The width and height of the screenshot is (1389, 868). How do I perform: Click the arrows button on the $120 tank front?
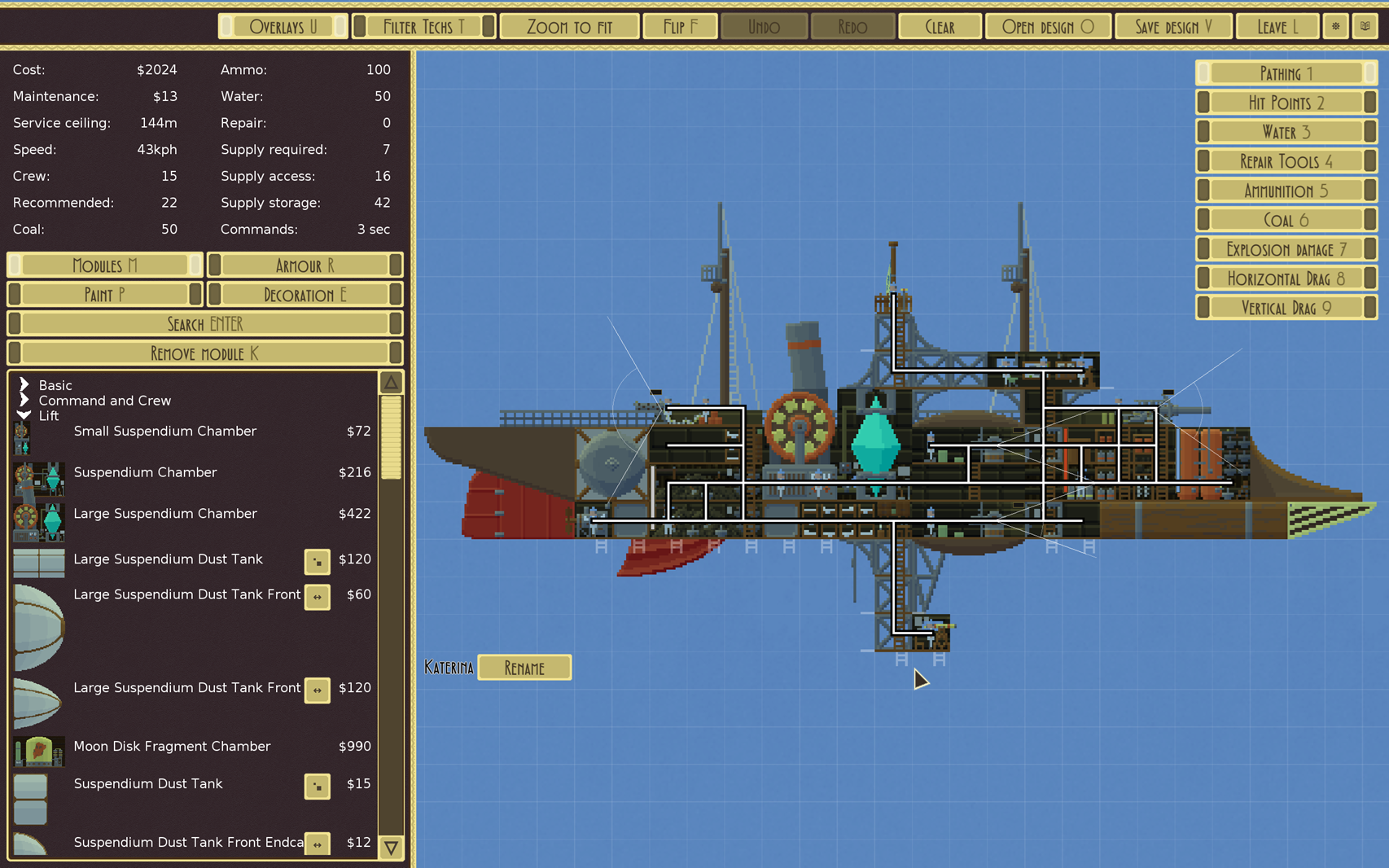pyautogui.click(x=318, y=690)
